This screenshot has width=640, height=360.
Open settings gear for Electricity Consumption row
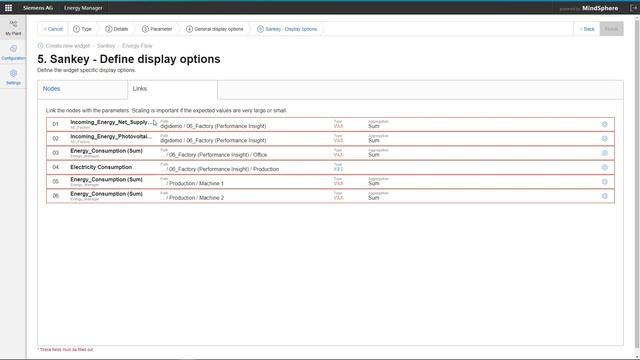pyautogui.click(x=604, y=167)
